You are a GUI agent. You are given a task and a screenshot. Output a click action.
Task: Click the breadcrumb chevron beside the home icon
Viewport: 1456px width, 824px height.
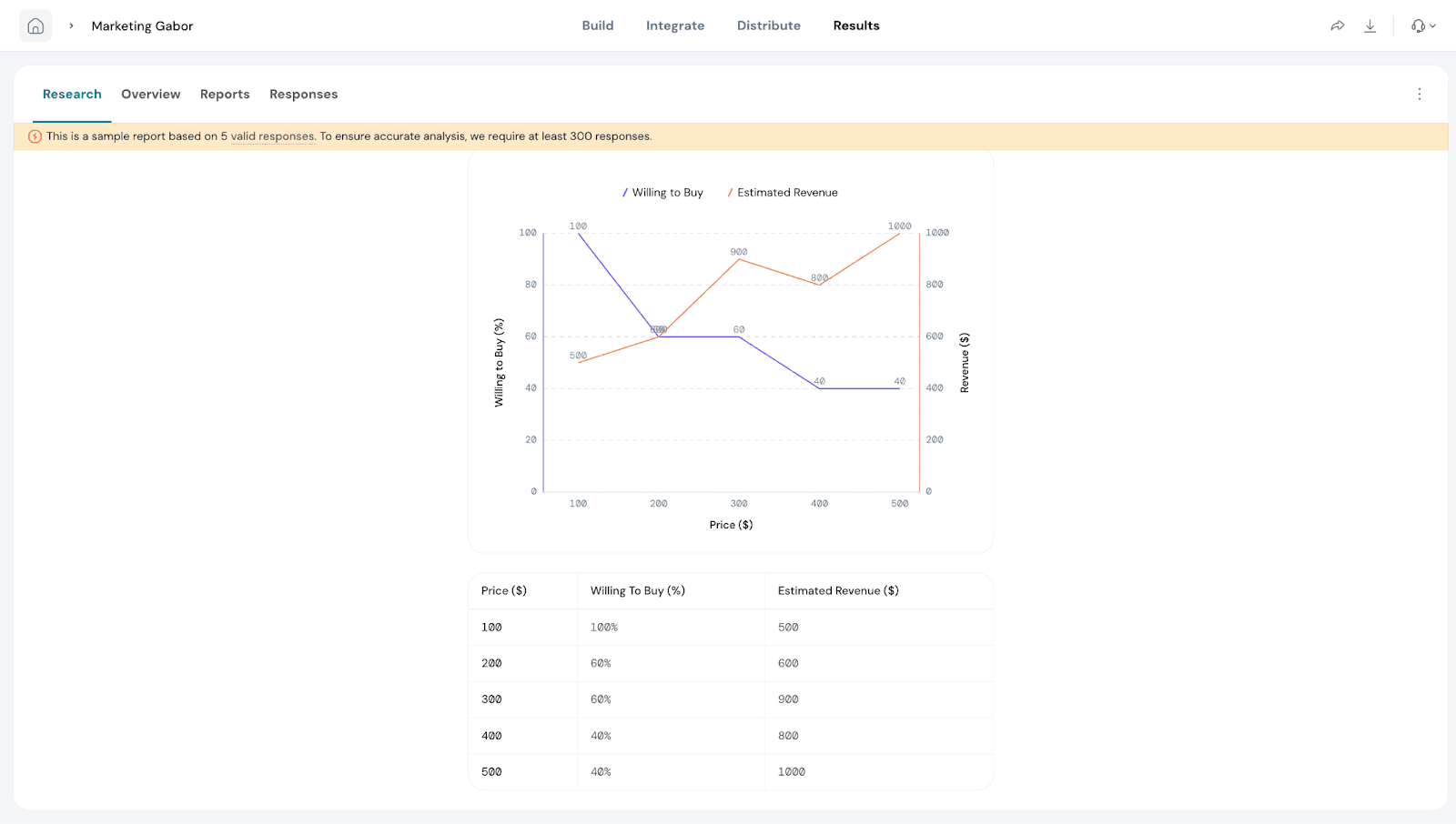point(71,25)
